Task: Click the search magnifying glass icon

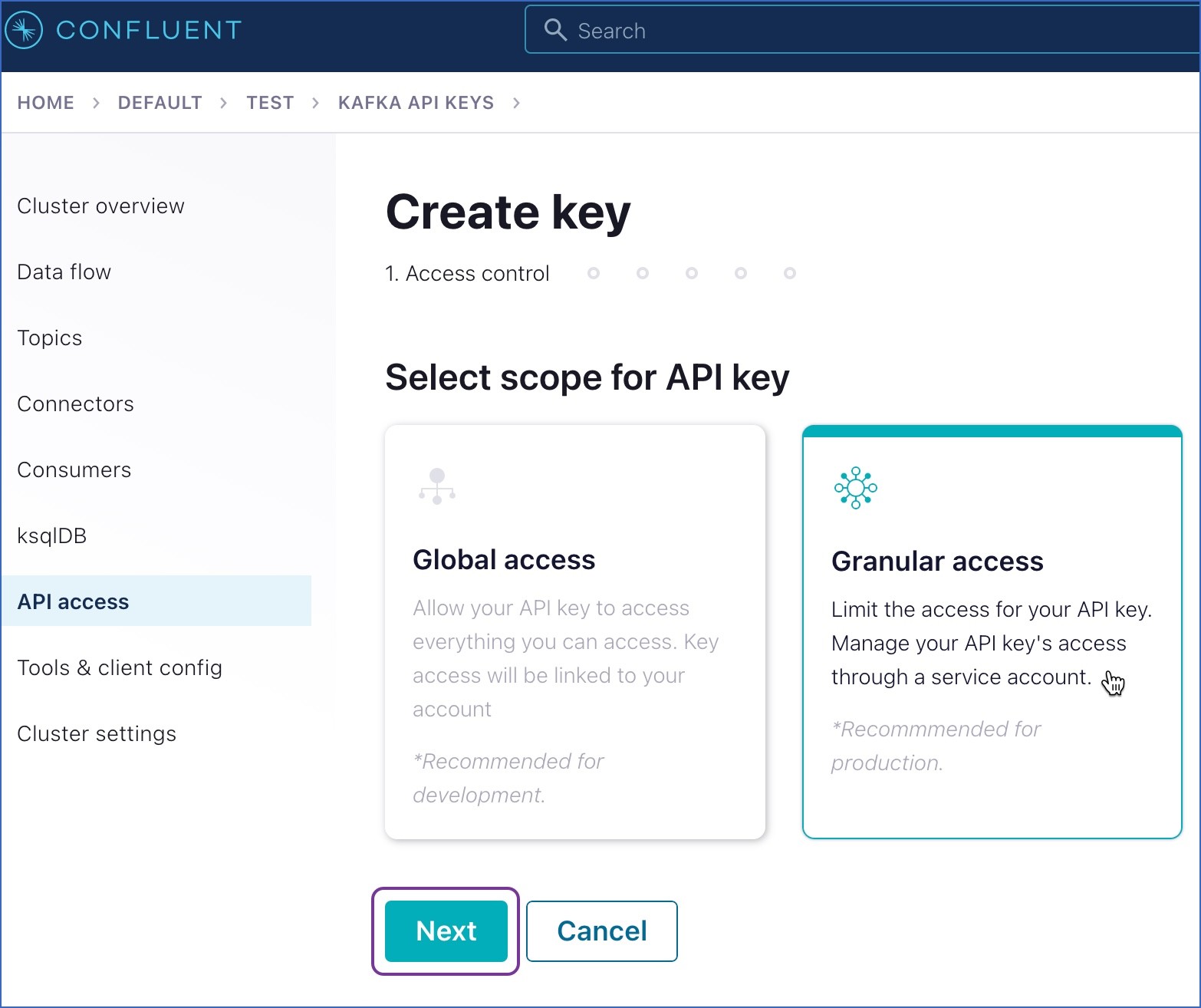Action: point(556,29)
